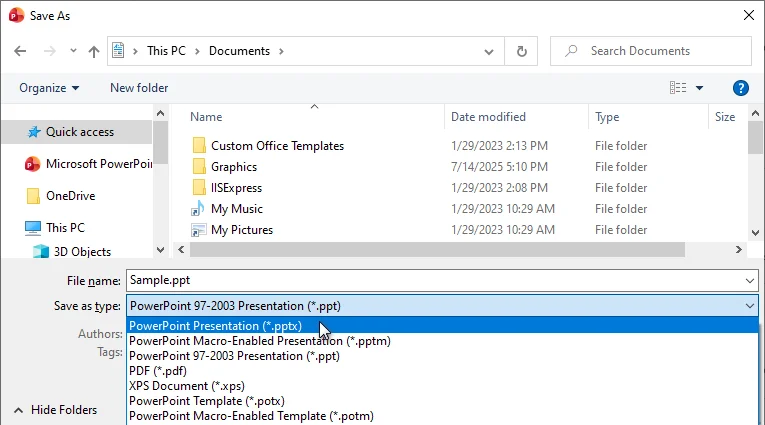Screen dimensions: 765x425
Task: Click navigation pane scroll up arrow
Action: (x=160, y=113)
